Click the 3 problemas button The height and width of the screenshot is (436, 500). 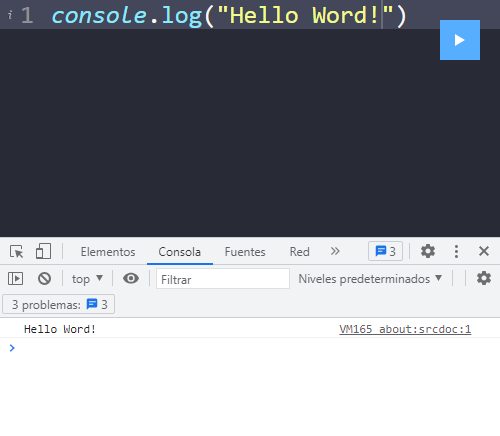pyautogui.click(x=59, y=304)
